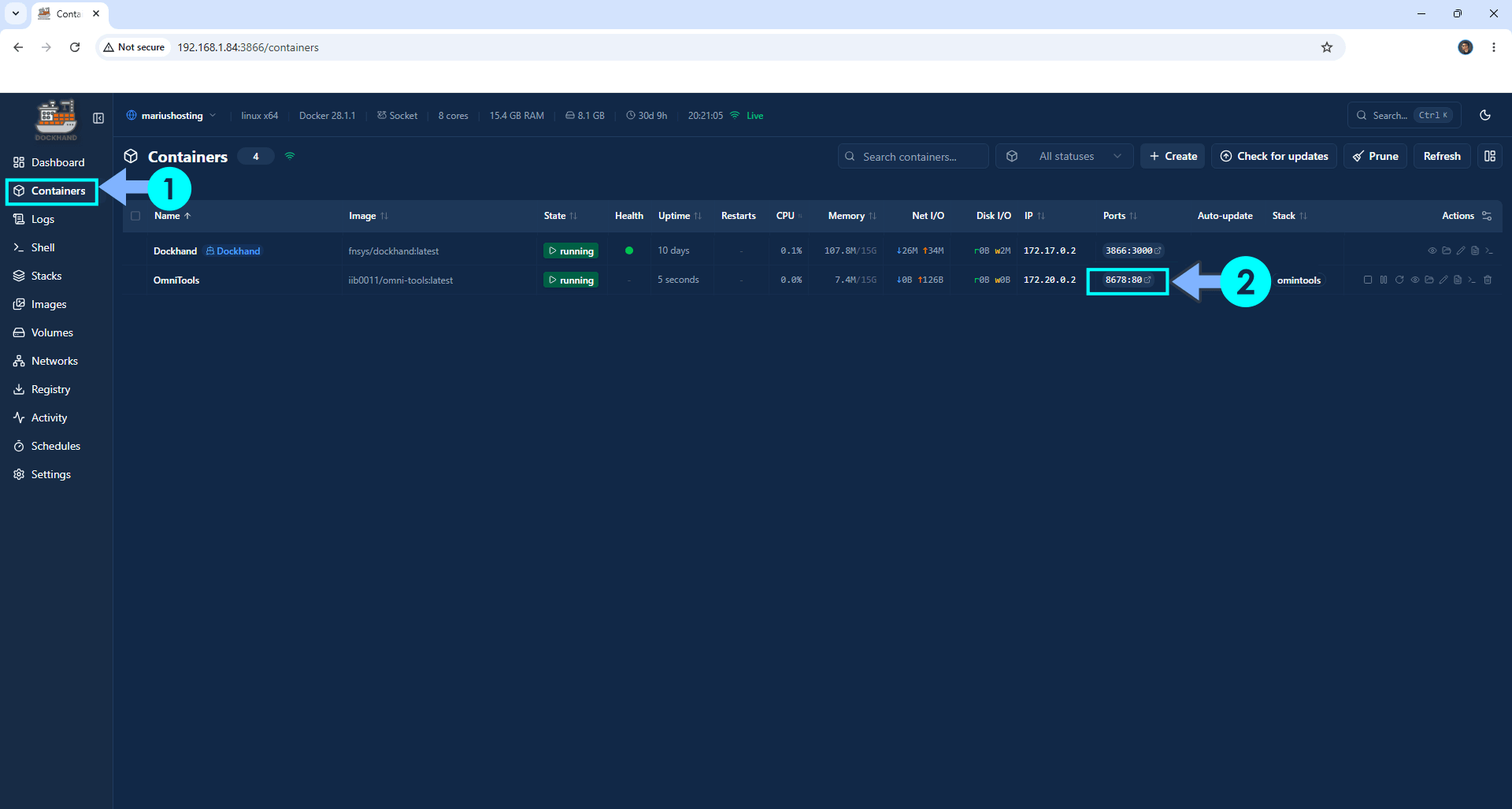Close the Containers browser tab
Screen dimensions: 1512x809
click(96, 13)
